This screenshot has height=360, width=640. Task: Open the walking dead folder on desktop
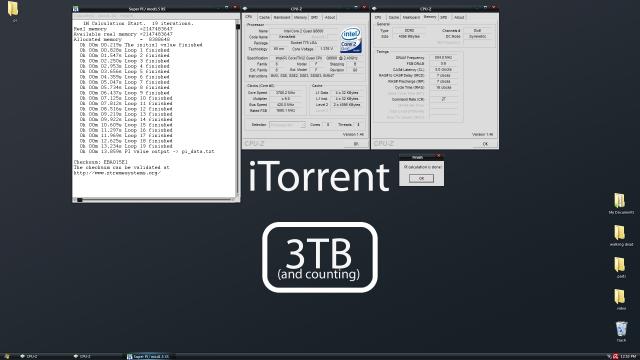pos(620,233)
